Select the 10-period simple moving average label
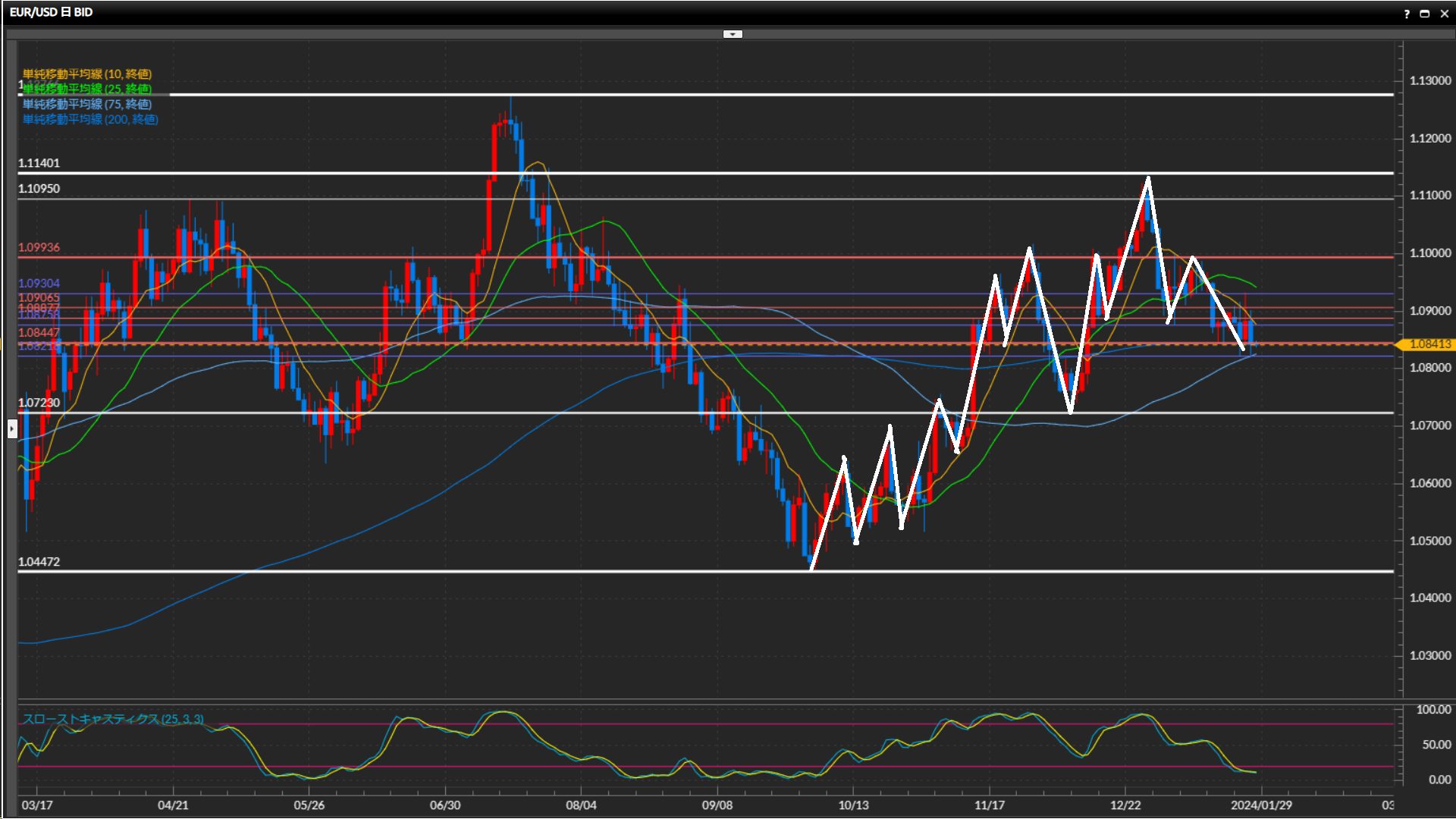 tap(87, 74)
